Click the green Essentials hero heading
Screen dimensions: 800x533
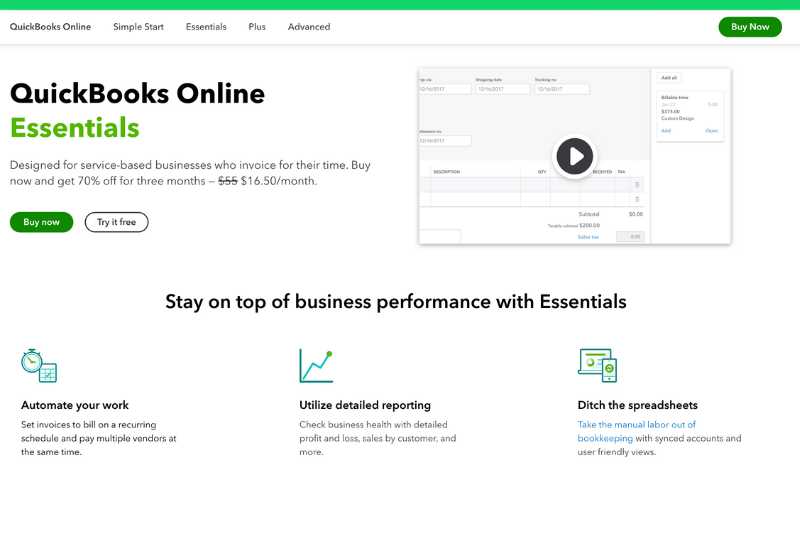74,128
